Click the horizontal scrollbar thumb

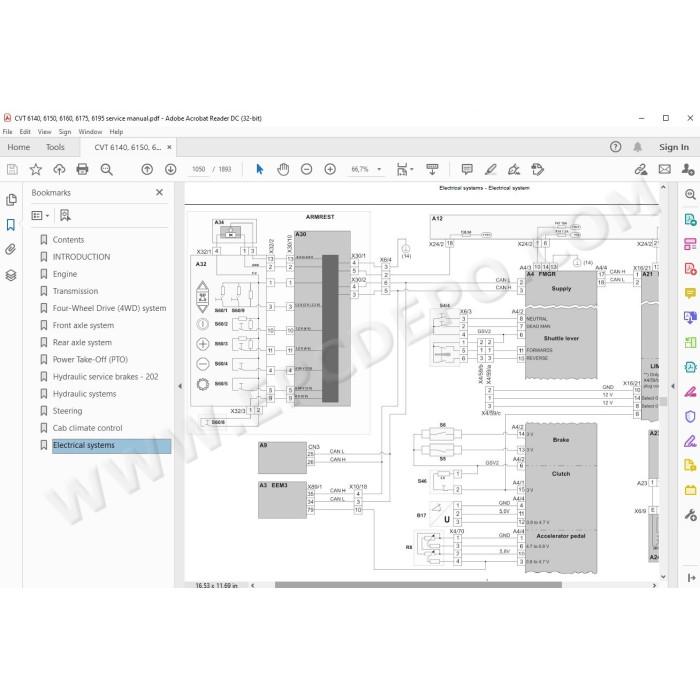click(418, 585)
